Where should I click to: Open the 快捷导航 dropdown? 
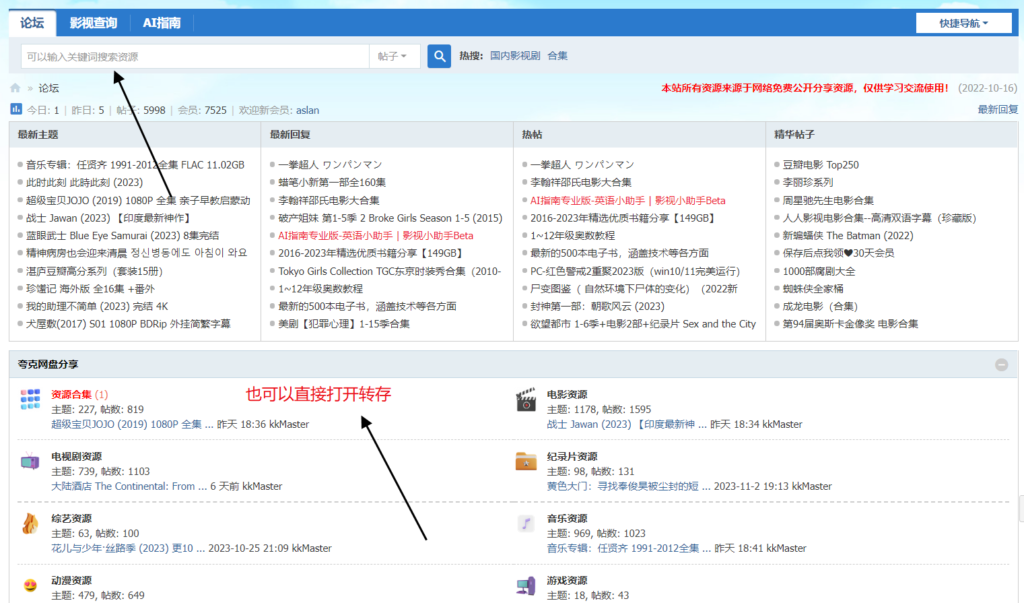point(963,22)
